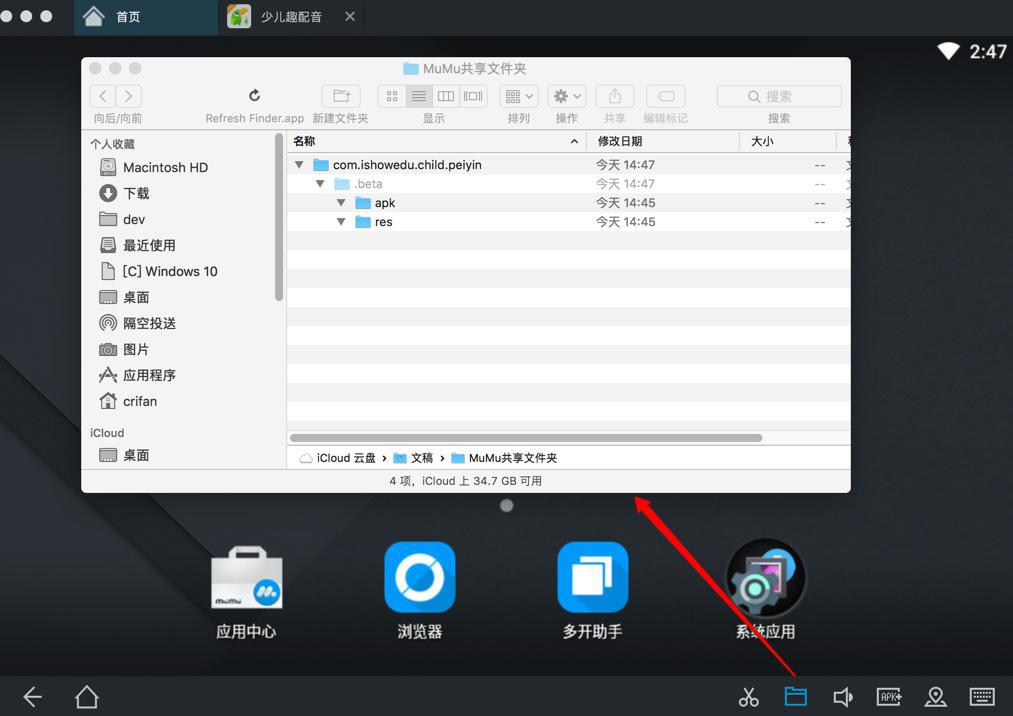Go forward in Finder navigation
The image size is (1013, 716).
129,96
